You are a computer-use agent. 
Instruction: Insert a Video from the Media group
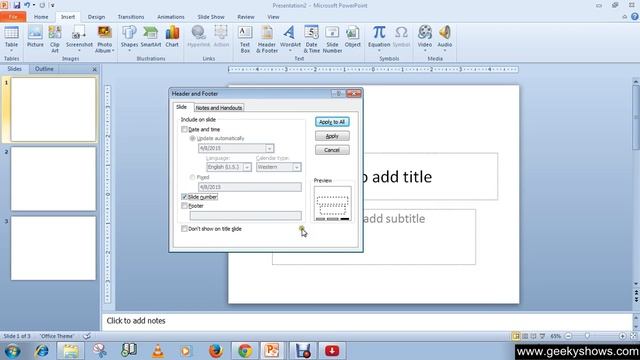(x=424, y=39)
